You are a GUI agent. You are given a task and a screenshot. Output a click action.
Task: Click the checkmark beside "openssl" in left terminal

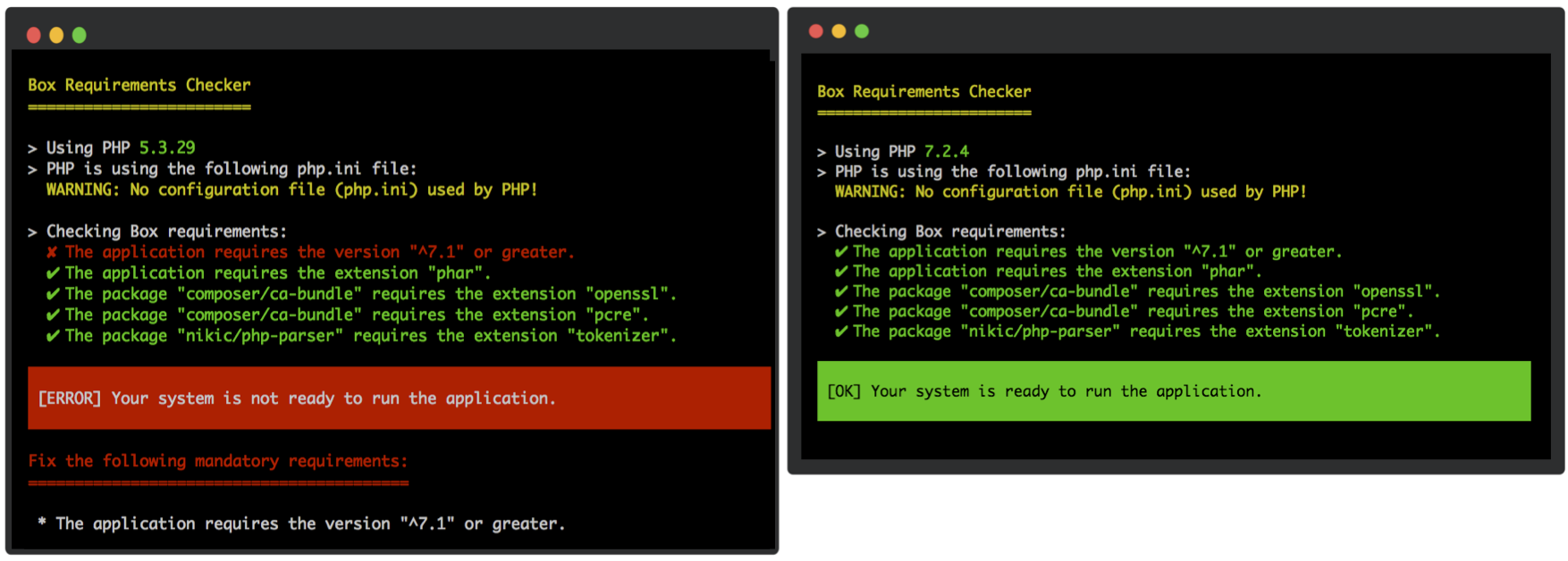[x=53, y=294]
